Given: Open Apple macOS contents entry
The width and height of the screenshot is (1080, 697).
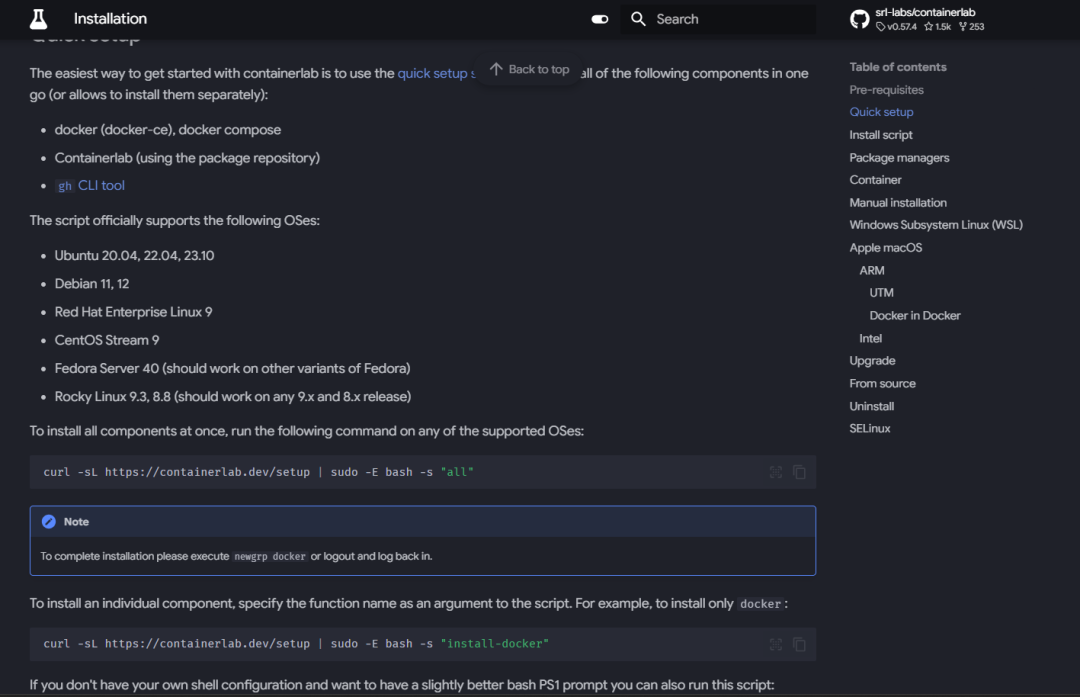Looking at the screenshot, I should click(885, 248).
